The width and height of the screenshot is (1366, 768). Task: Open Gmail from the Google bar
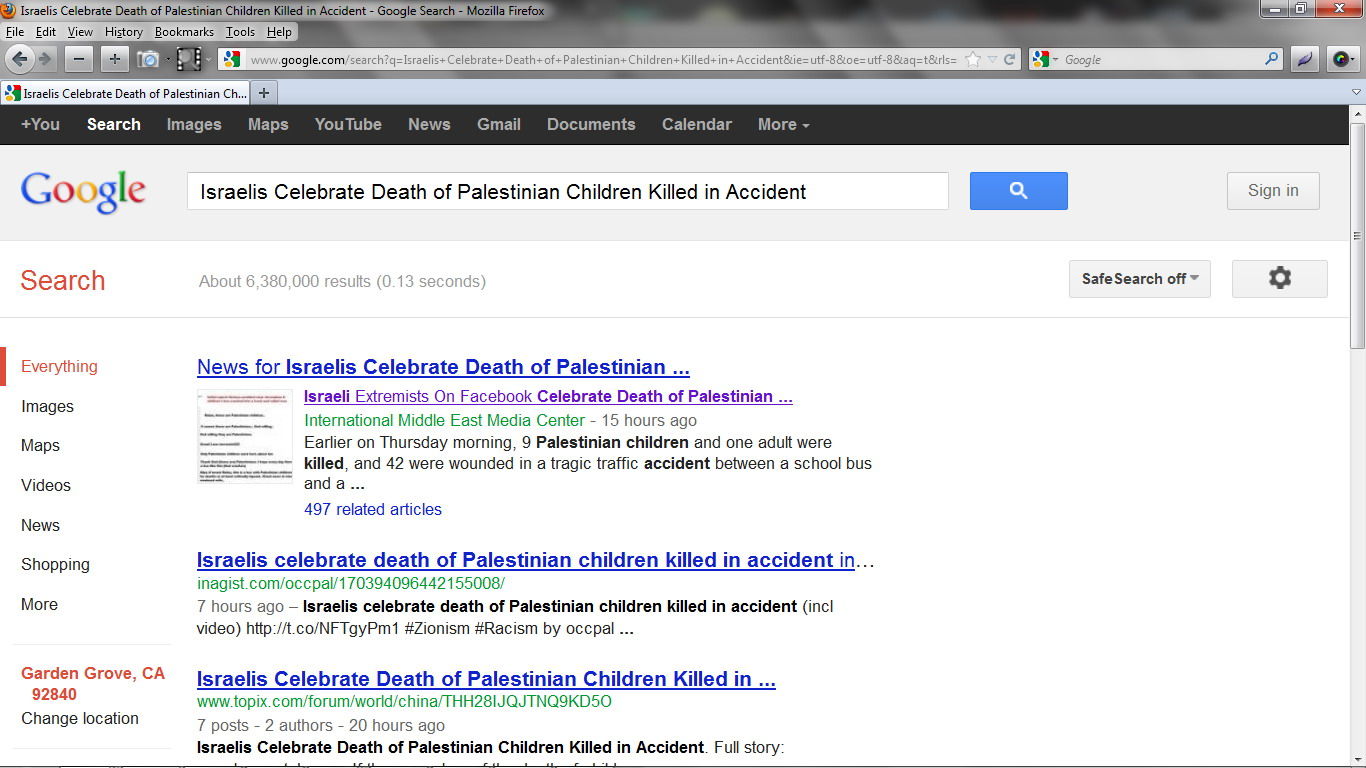[499, 124]
